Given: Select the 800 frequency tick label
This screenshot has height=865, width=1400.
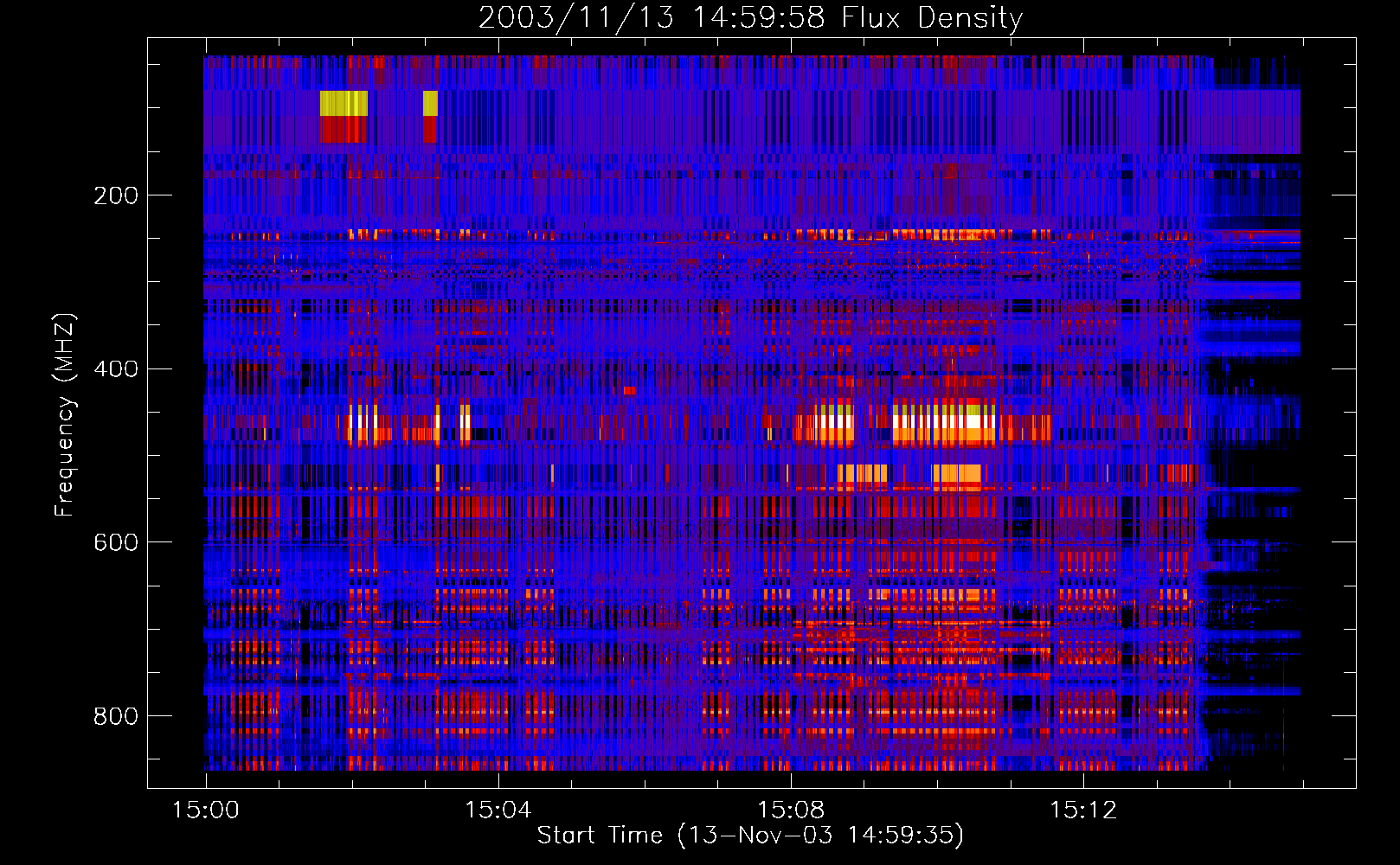Looking at the screenshot, I should pos(116,716).
